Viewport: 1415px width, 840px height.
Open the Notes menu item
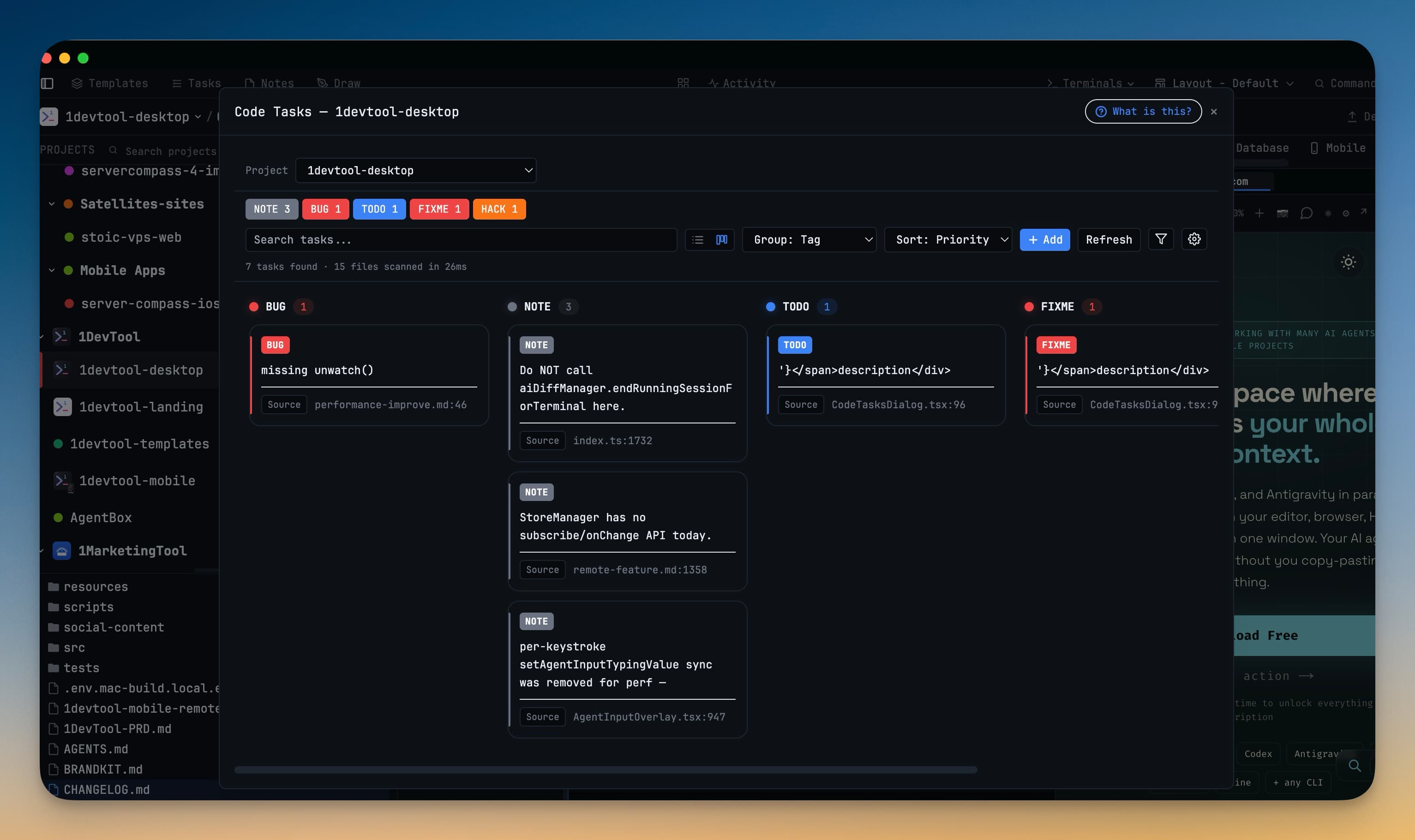270,83
